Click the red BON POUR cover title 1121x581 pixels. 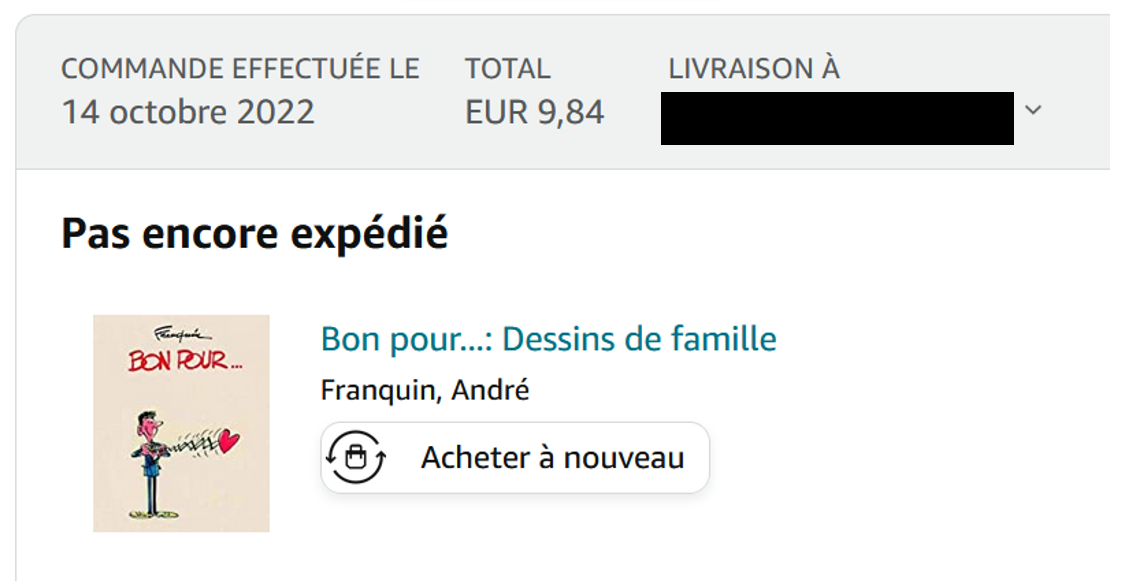click(184, 360)
